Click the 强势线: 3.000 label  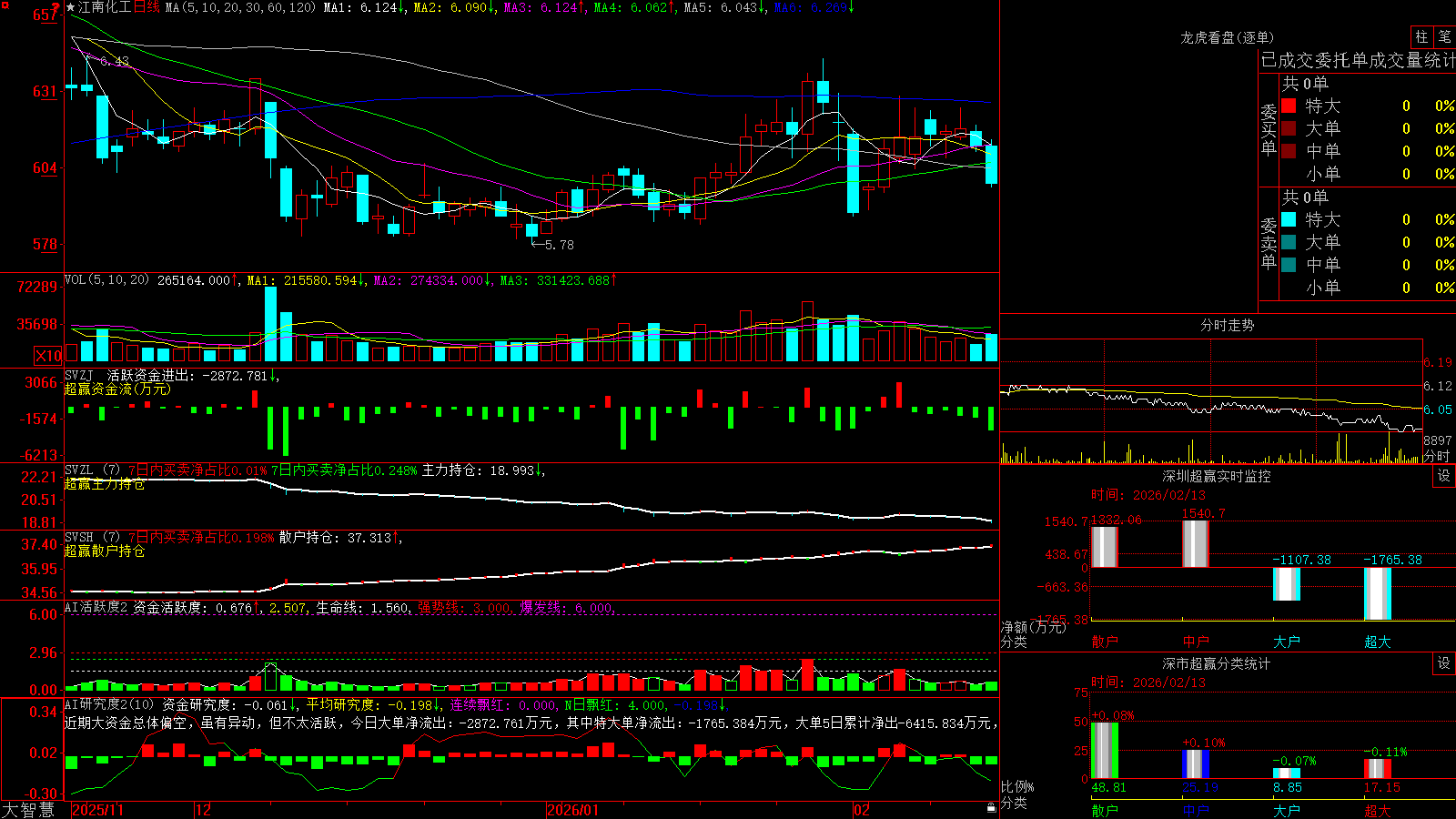464,608
